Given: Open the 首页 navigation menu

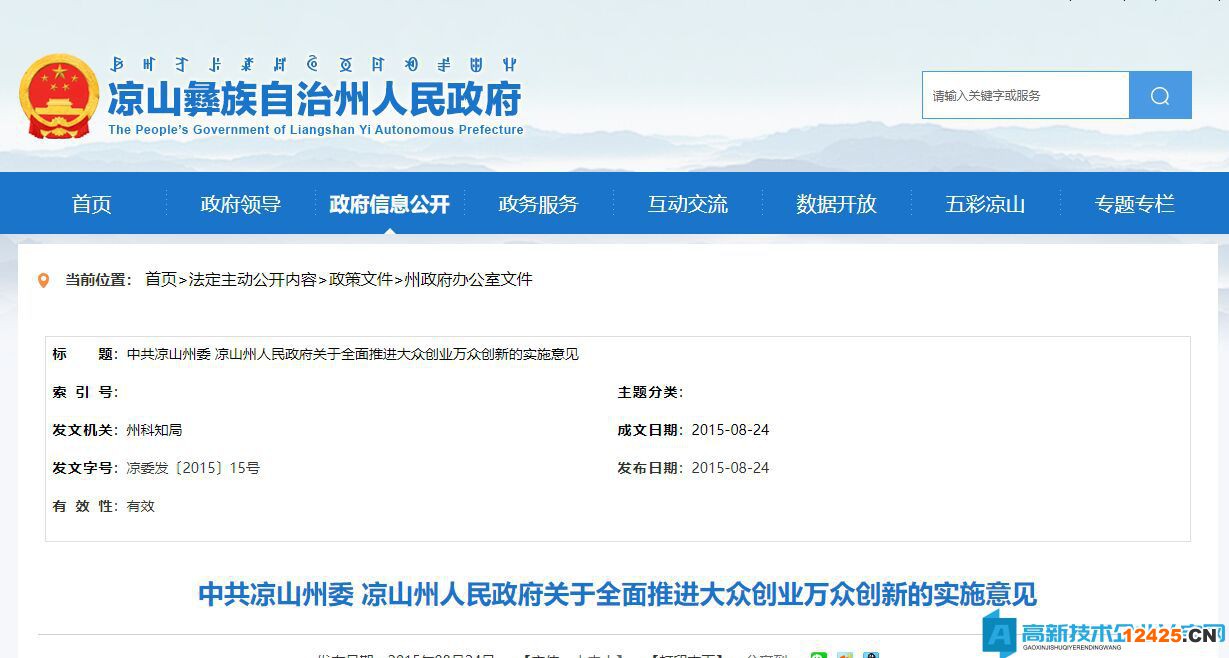Looking at the screenshot, I should [91, 203].
